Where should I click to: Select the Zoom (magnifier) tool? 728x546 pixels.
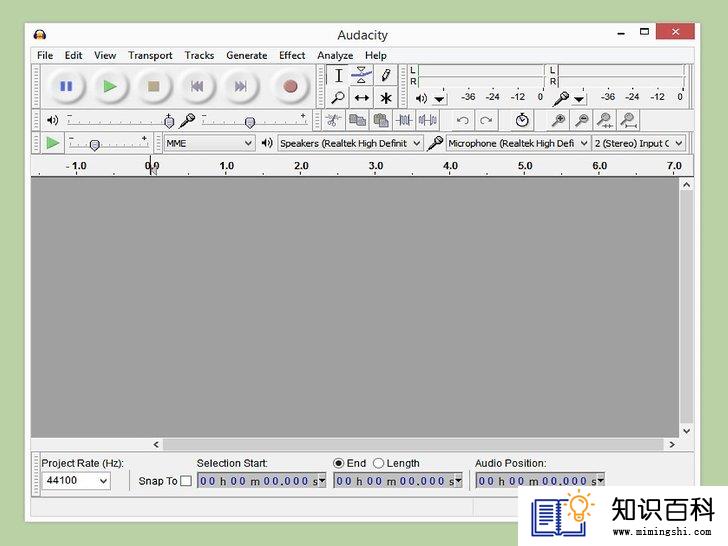(x=339, y=98)
